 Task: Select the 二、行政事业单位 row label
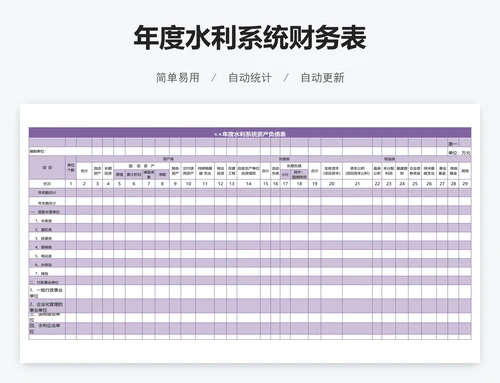[x=47, y=282]
